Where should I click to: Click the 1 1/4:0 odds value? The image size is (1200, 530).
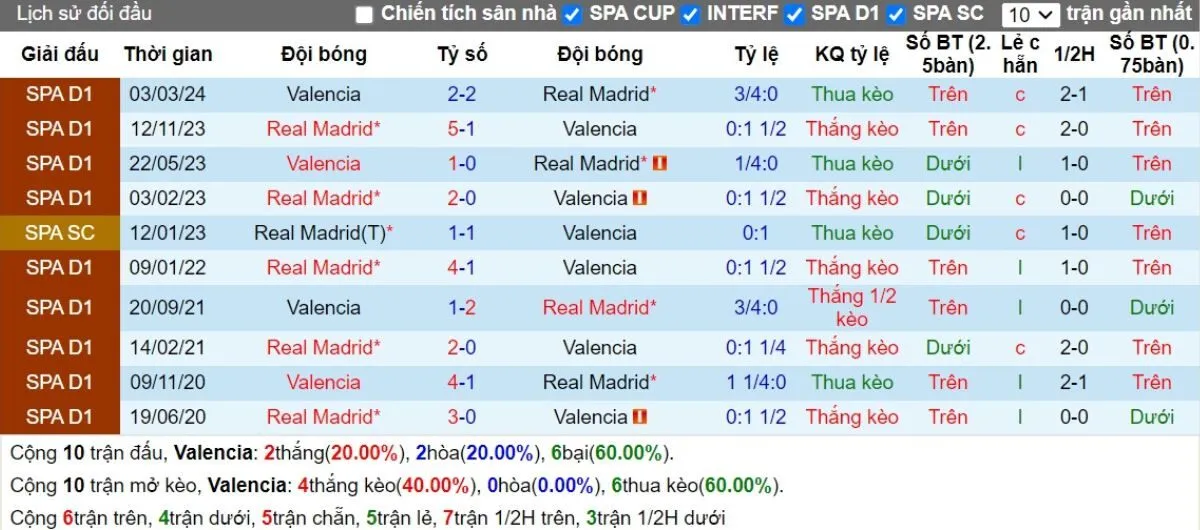pyautogui.click(x=756, y=382)
